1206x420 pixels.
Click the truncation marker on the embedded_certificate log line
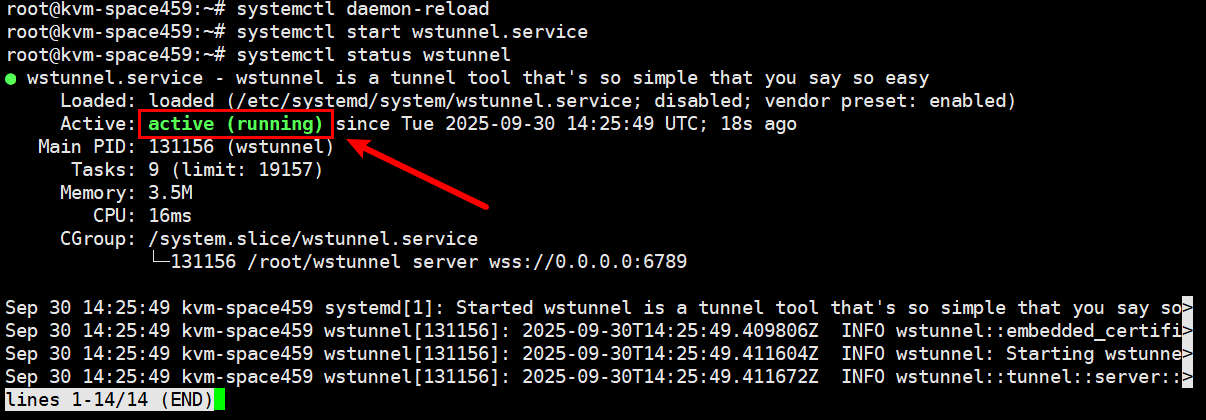(1187, 330)
